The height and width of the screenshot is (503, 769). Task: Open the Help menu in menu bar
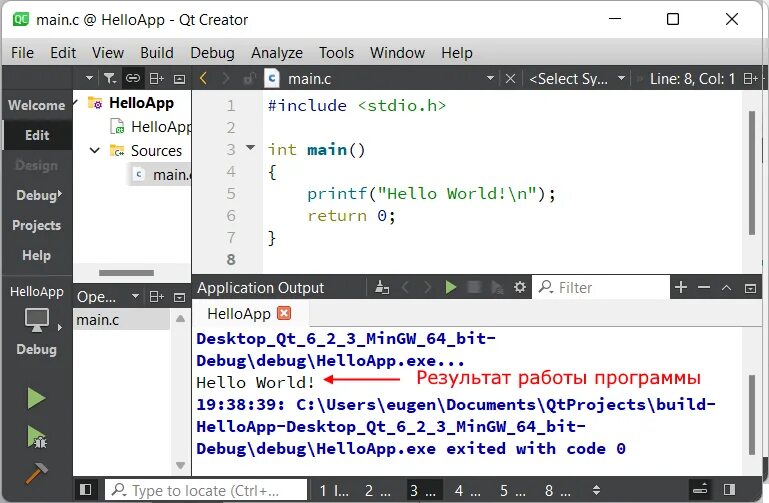click(x=457, y=52)
